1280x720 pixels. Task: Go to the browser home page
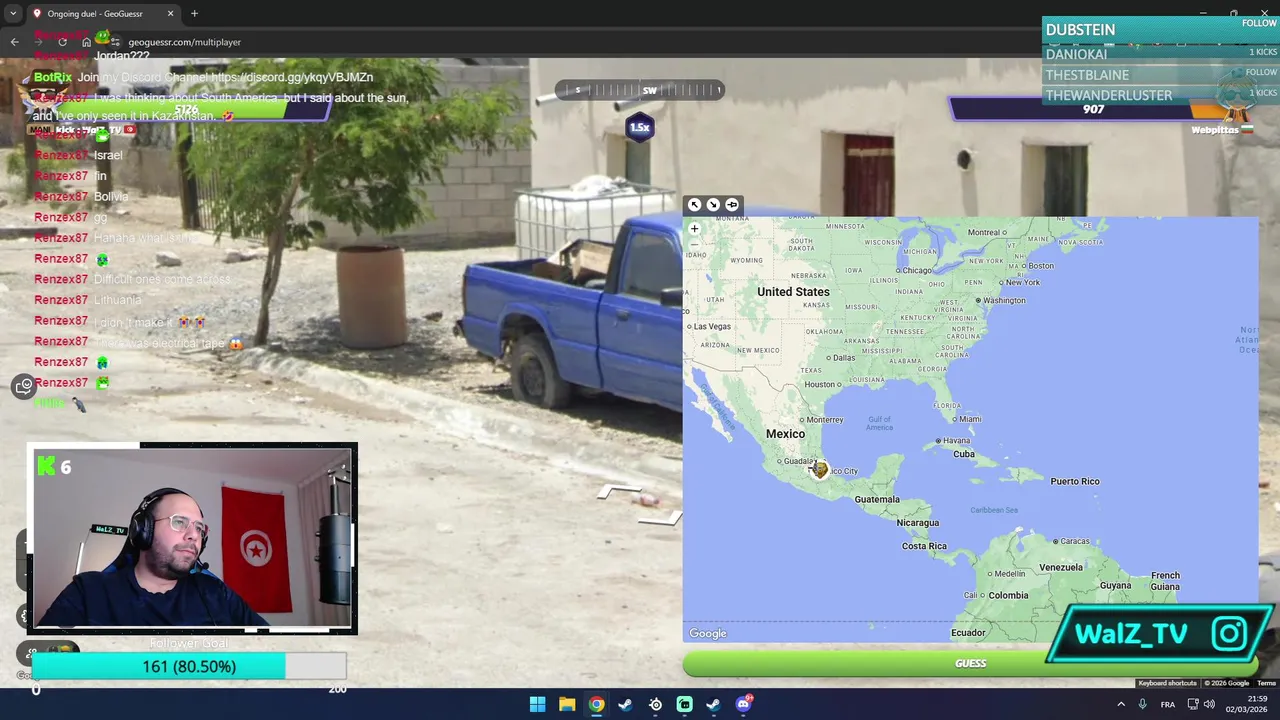(86, 42)
